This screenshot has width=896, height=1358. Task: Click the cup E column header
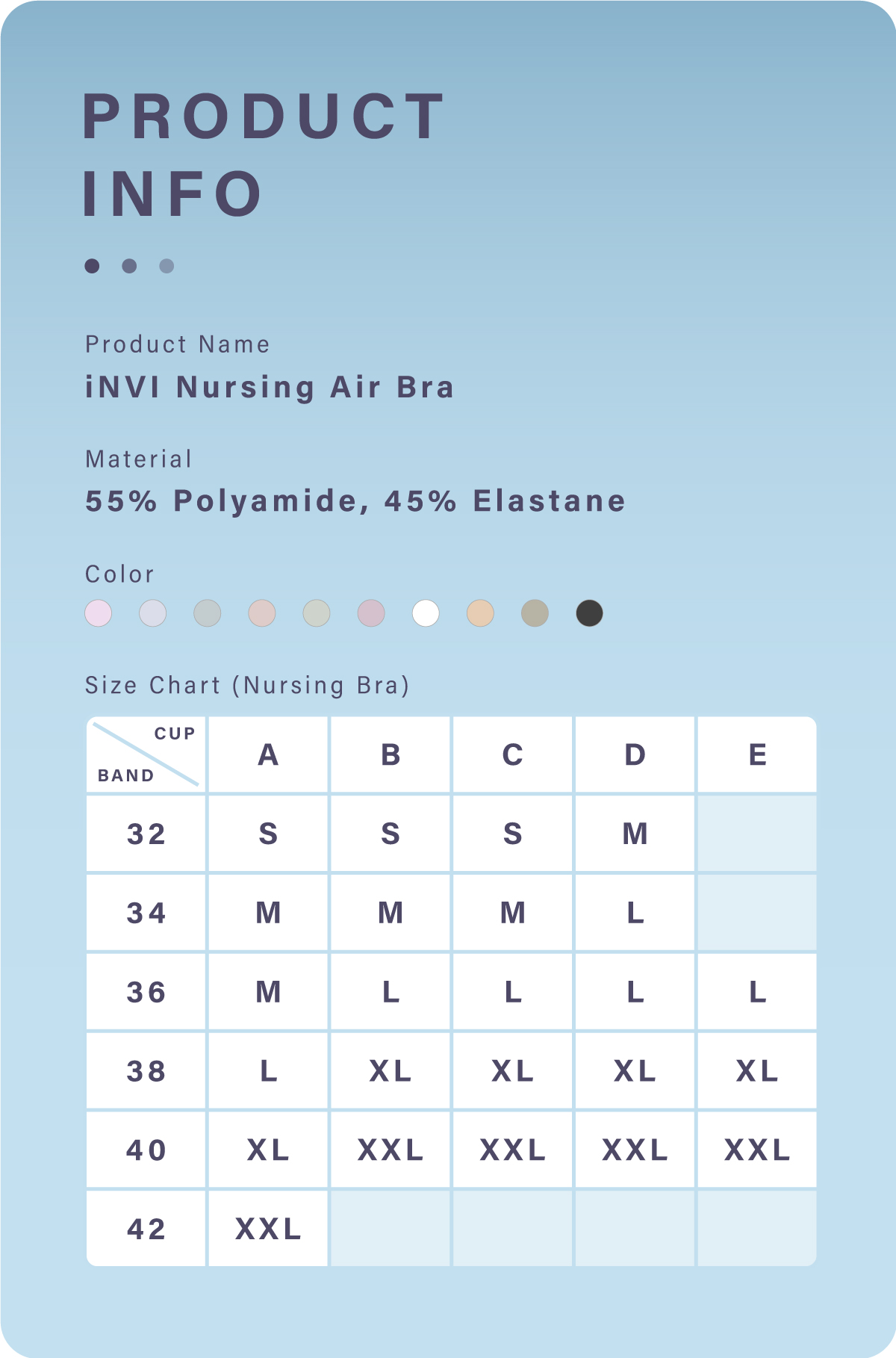click(757, 754)
